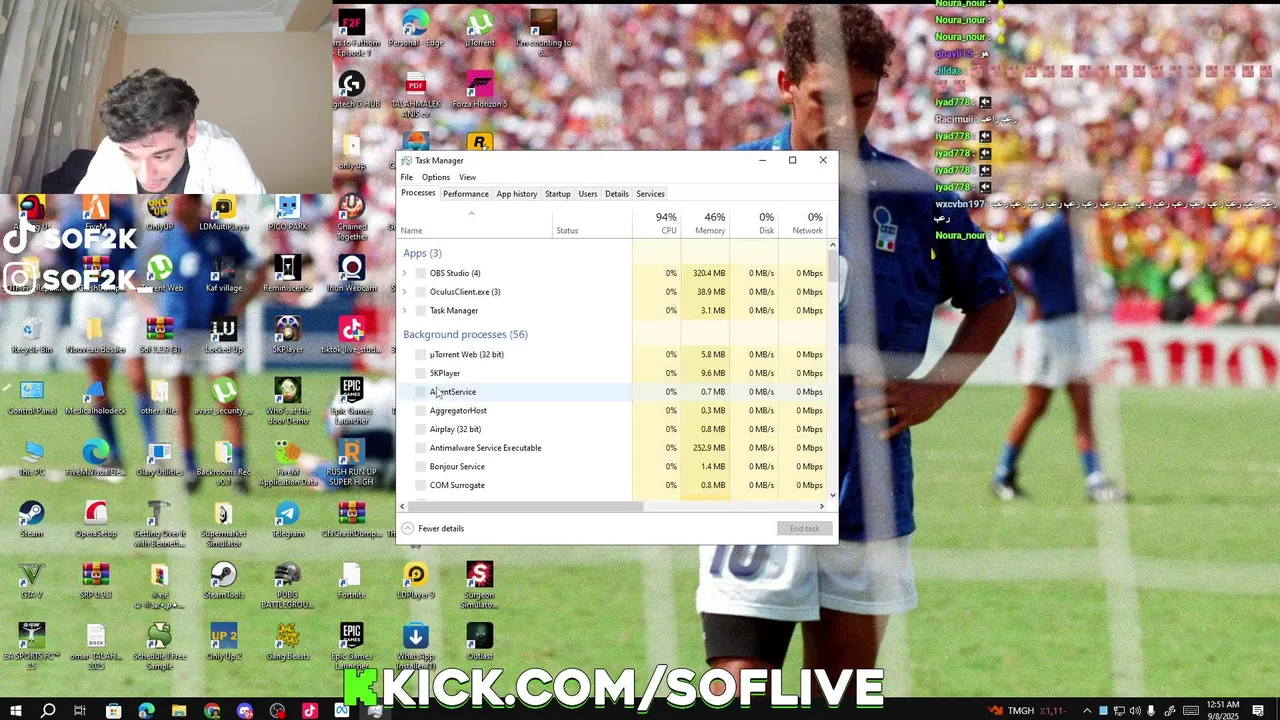Select the Airplay (32 bit) process
The height and width of the screenshot is (720, 1280).
[613, 429]
